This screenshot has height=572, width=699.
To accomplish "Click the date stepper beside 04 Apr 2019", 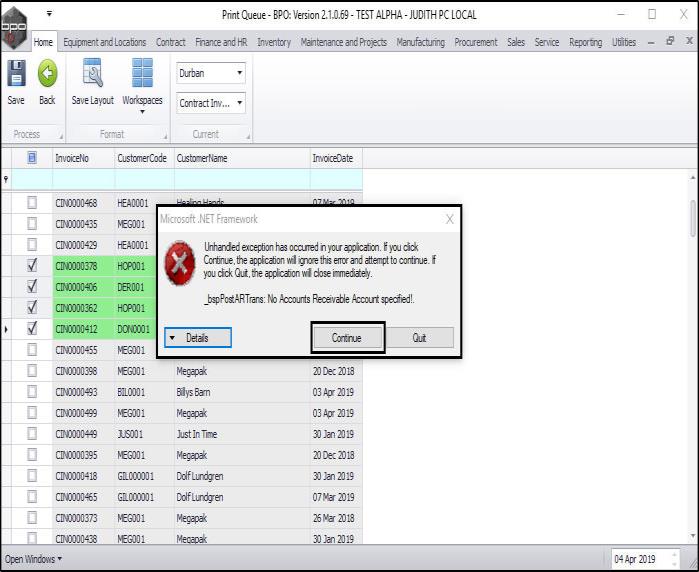I will pos(674,559).
